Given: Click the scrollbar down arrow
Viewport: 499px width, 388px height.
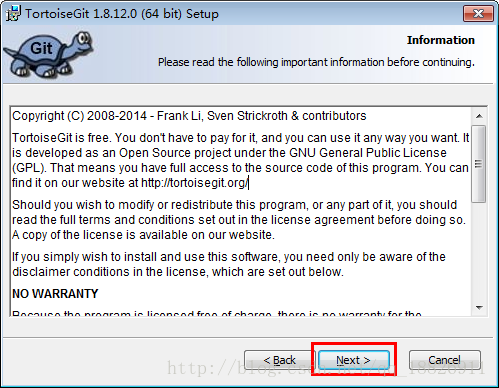Looking at the screenshot, I should (479, 308).
